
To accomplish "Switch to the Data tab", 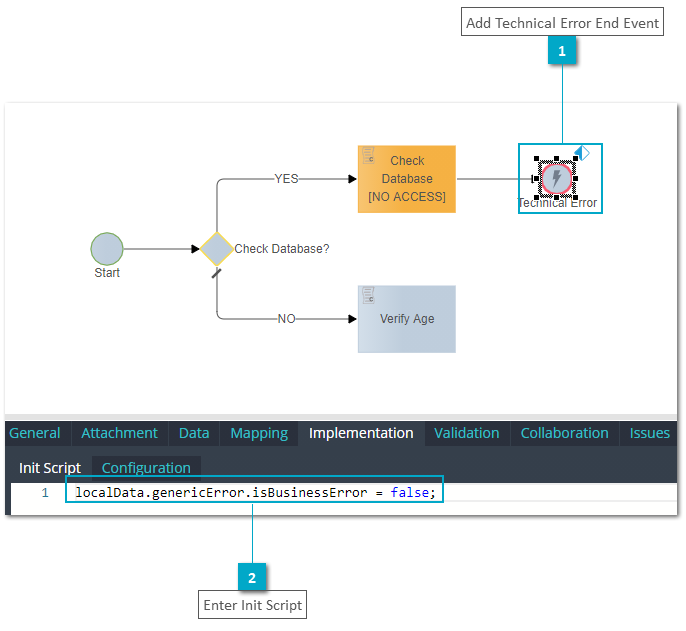I will [x=194, y=433].
